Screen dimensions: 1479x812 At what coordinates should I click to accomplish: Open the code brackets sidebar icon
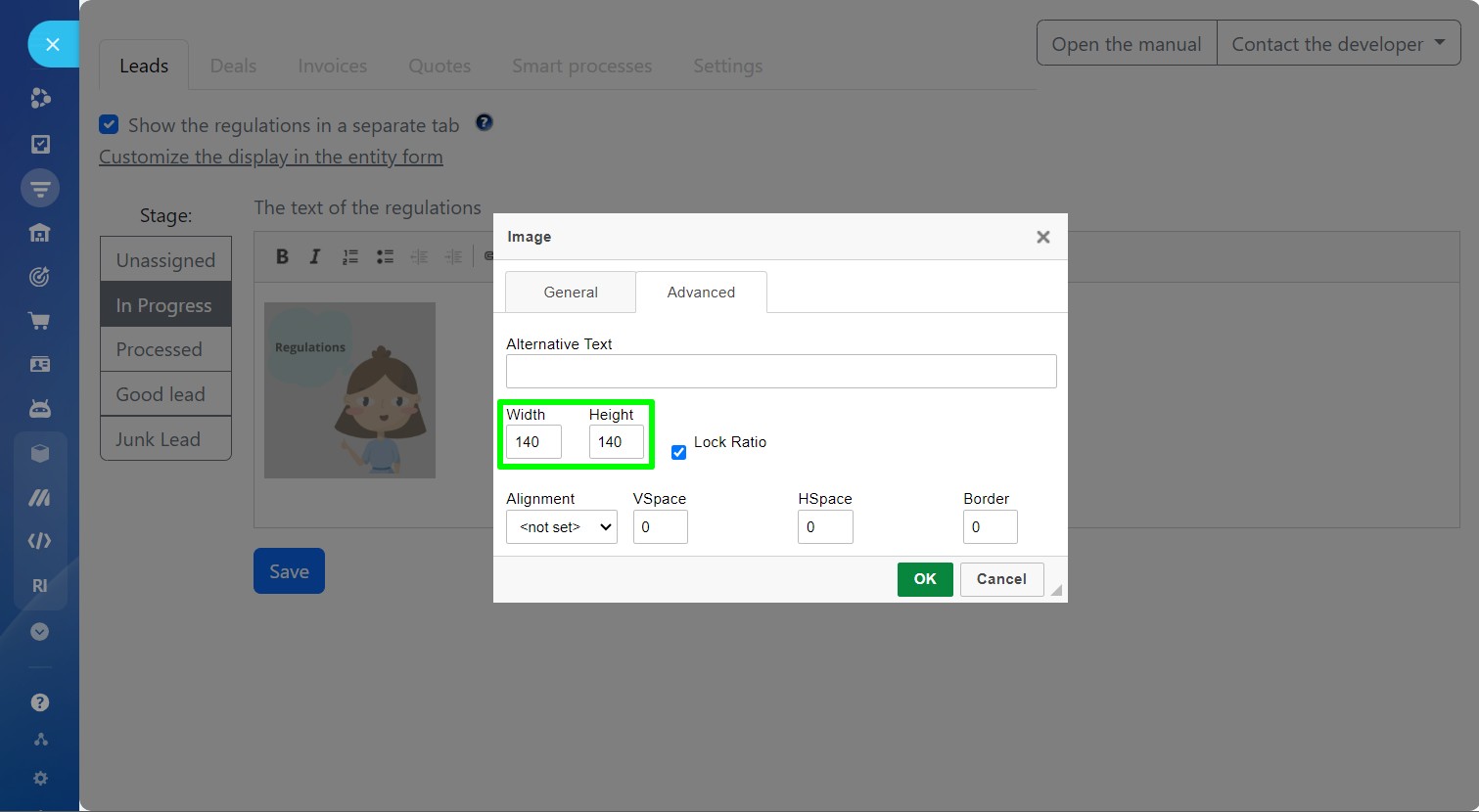pos(39,541)
